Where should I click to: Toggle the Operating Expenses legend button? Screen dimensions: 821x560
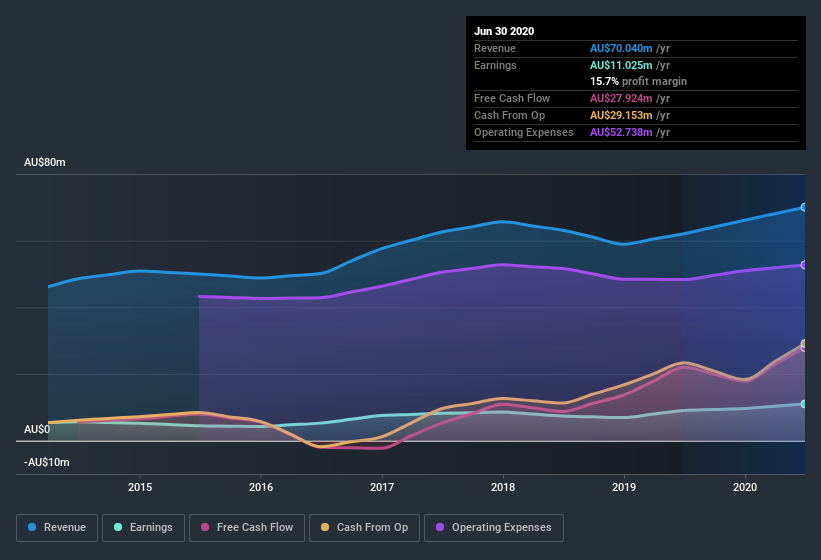494,528
